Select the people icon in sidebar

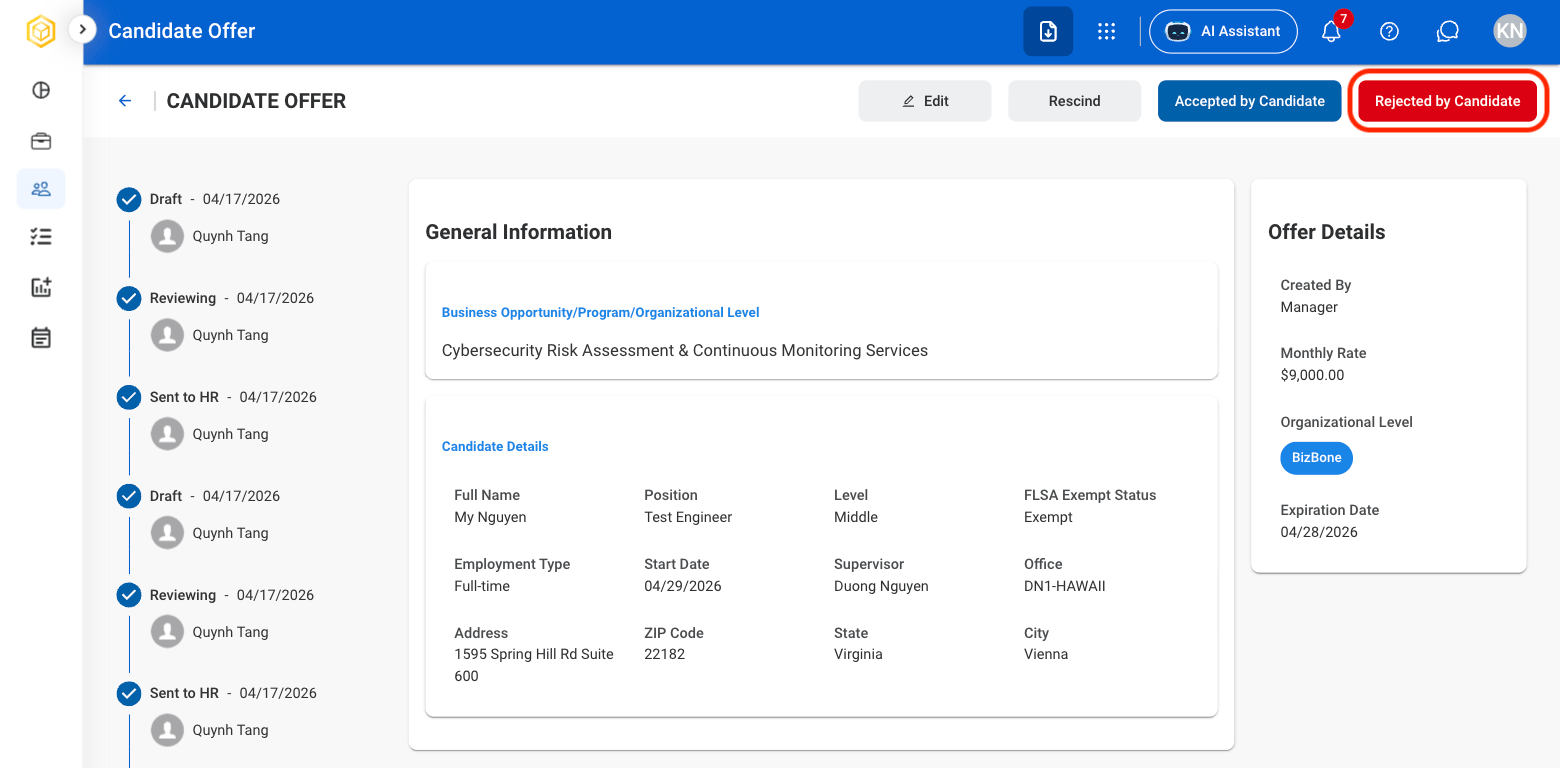pyautogui.click(x=41, y=189)
